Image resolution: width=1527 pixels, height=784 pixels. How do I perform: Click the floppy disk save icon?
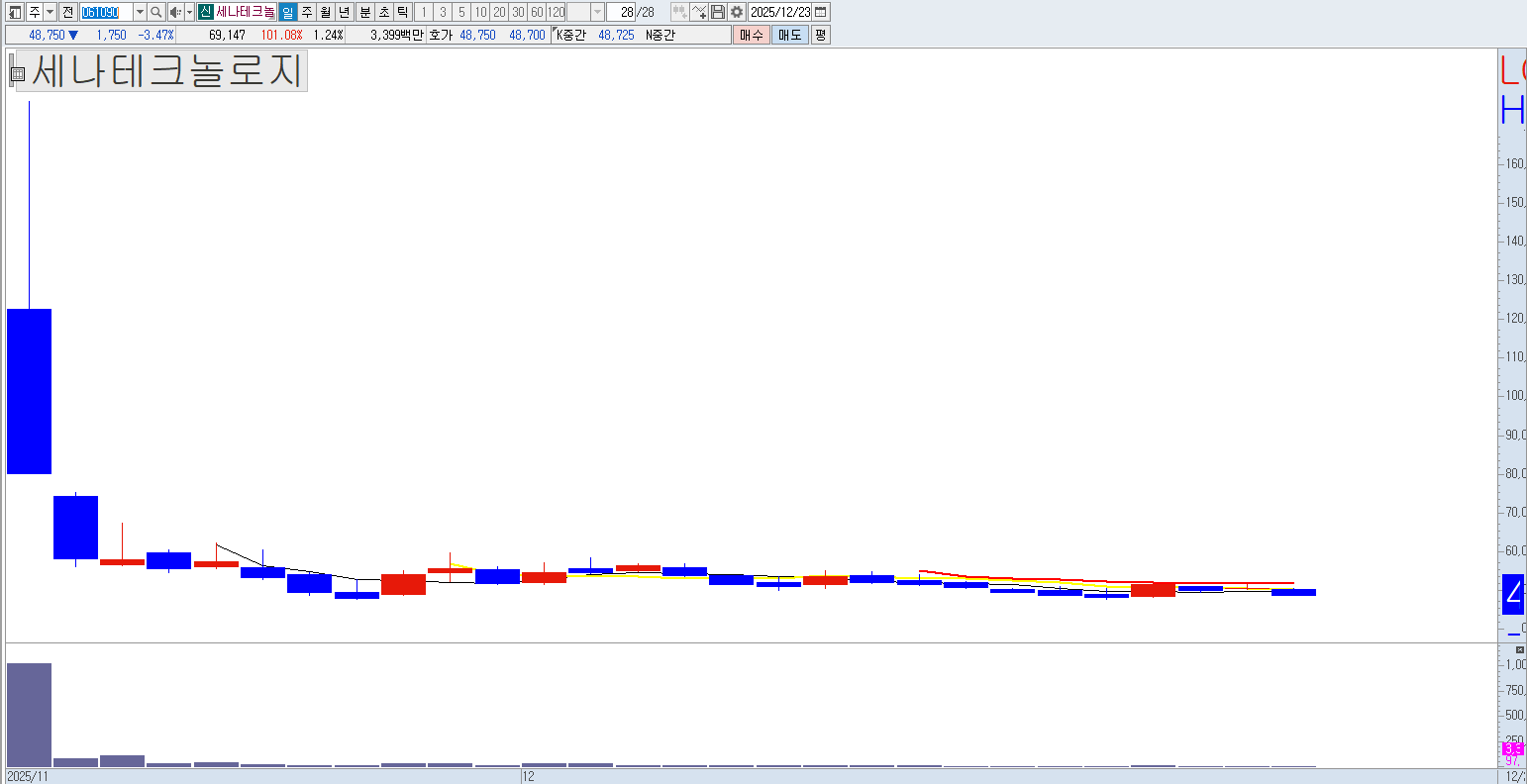coord(718,12)
